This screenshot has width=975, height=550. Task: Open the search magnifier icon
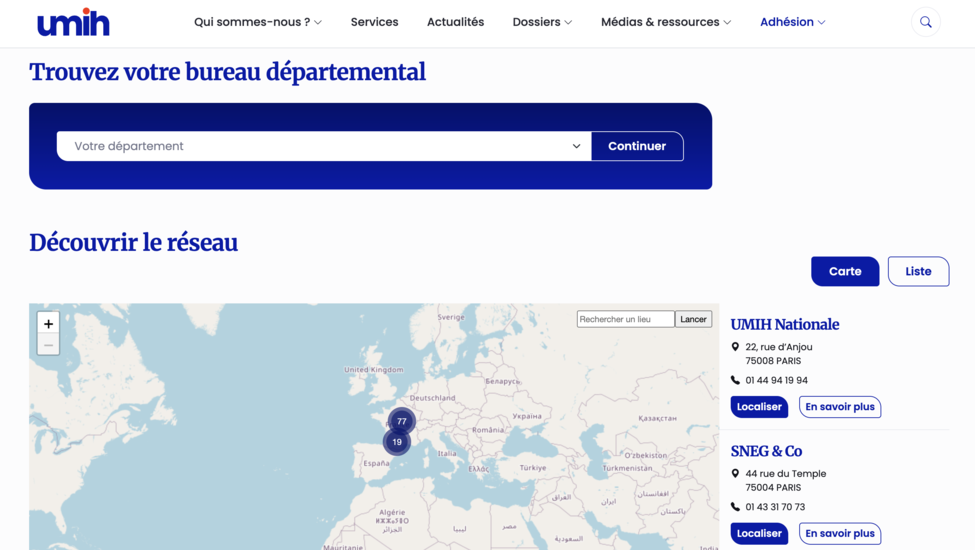coord(925,22)
